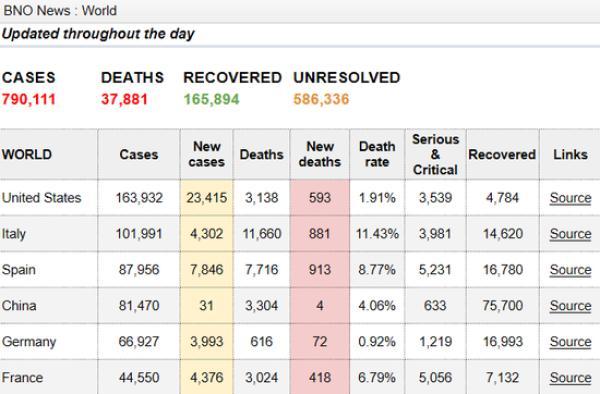The width and height of the screenshot is (600, 394).
Task: Click the New deaths column header
Action: tap(320, 154)
